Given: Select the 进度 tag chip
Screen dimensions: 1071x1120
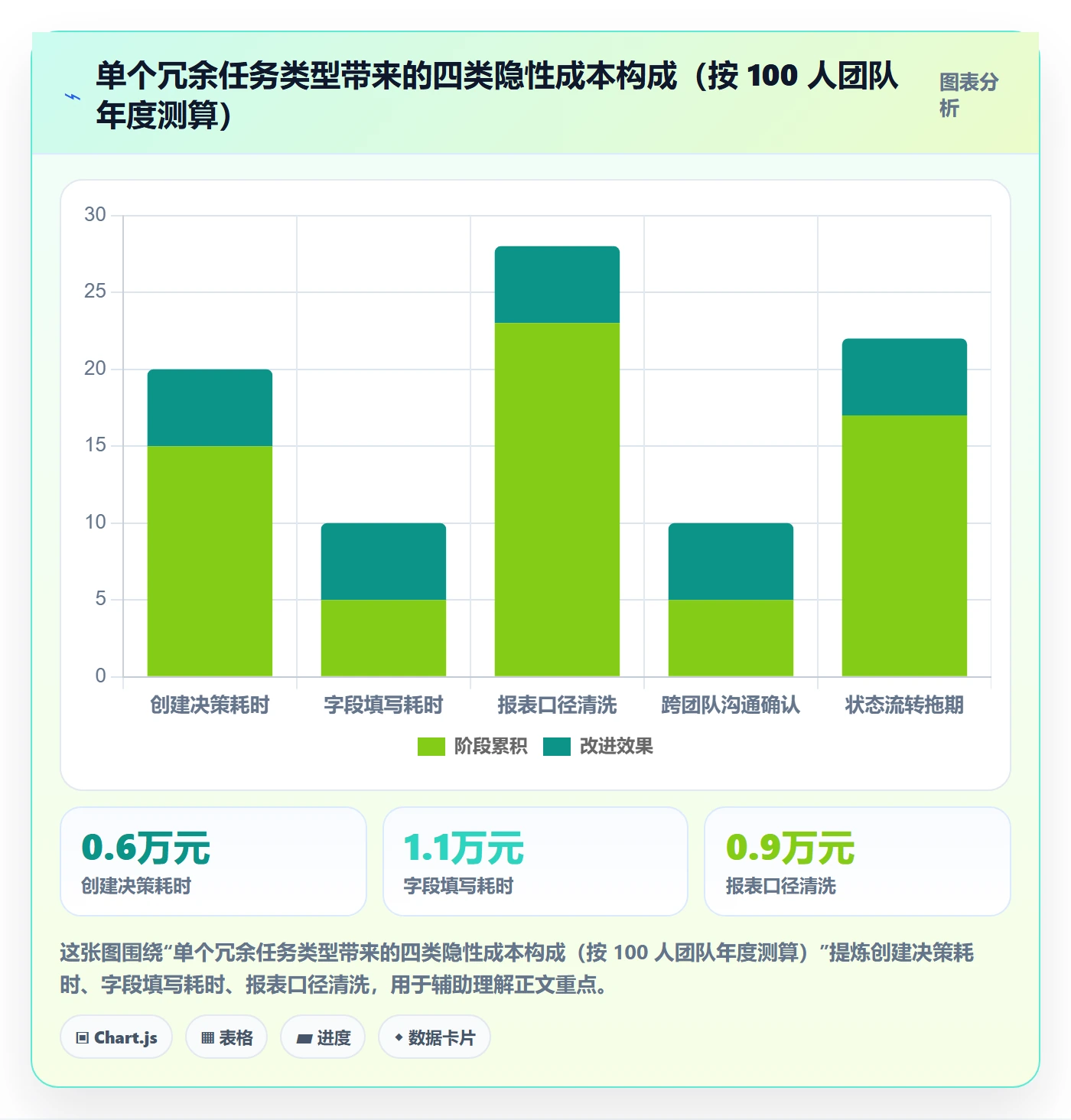Looking at the screenshot, I should (323, 1037).
